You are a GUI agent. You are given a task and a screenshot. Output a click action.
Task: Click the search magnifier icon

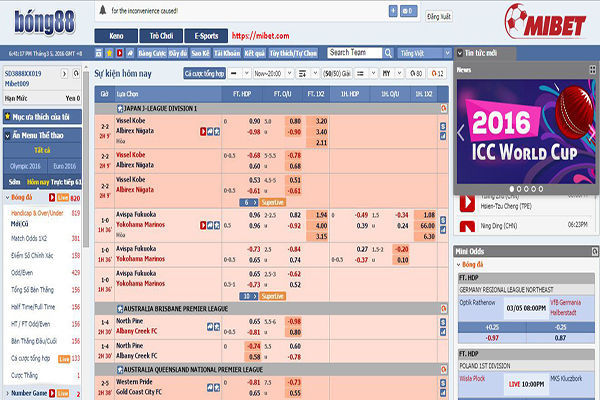388,53
